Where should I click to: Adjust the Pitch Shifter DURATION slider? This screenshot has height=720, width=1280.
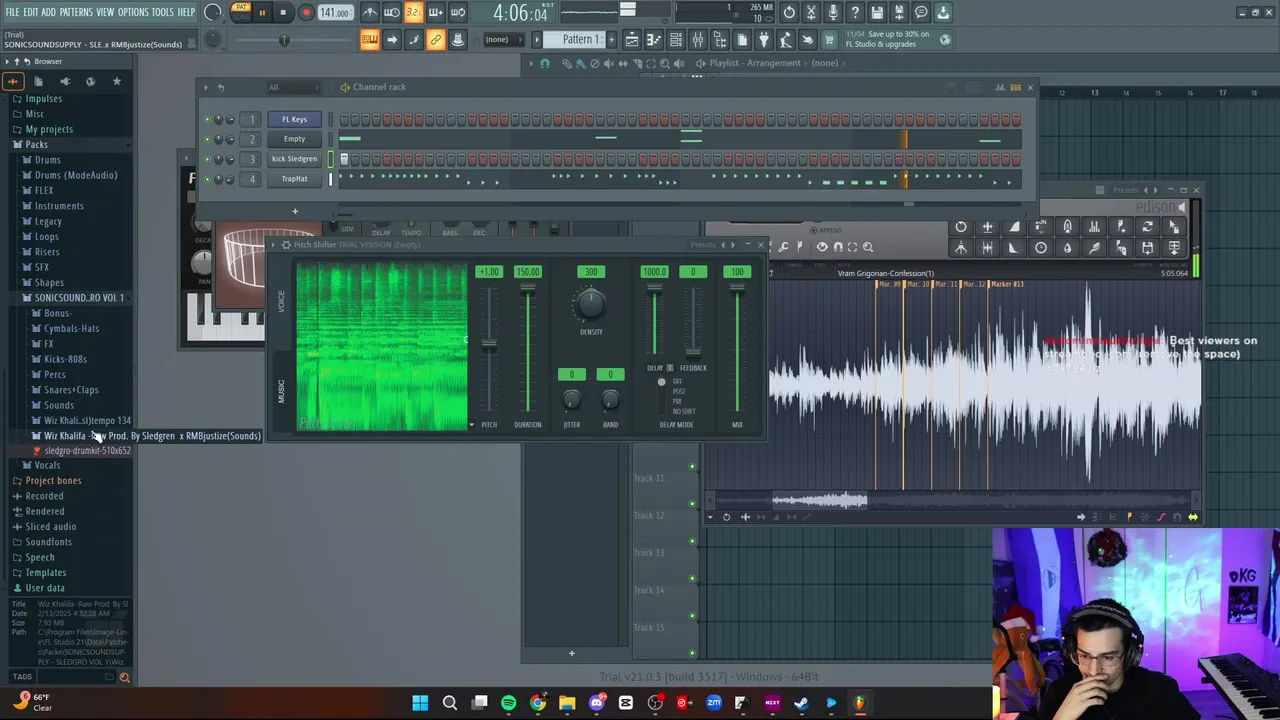[x=528, y=350]
